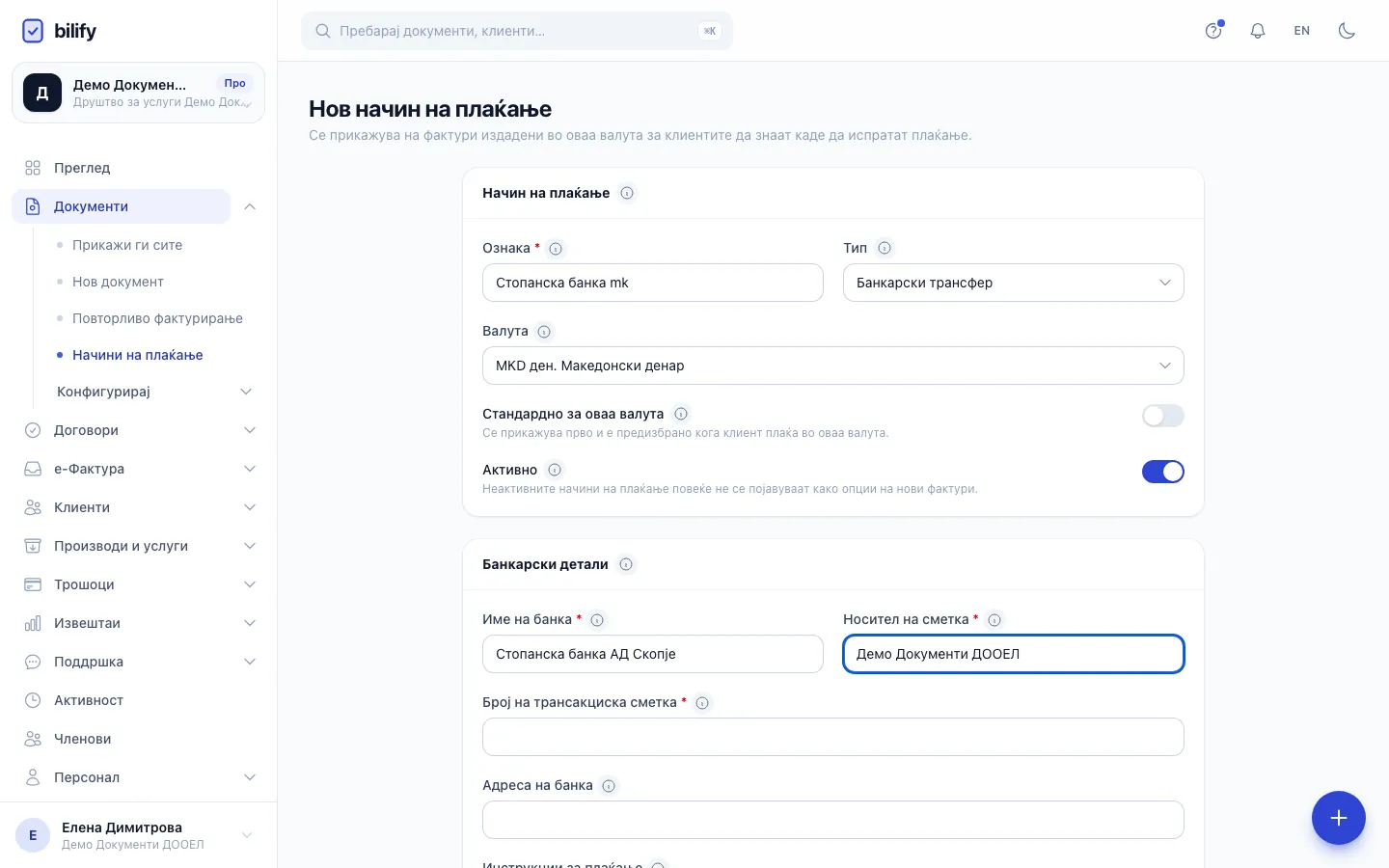Select Нов документ link

pyautogui.click(x=118, y=282)
